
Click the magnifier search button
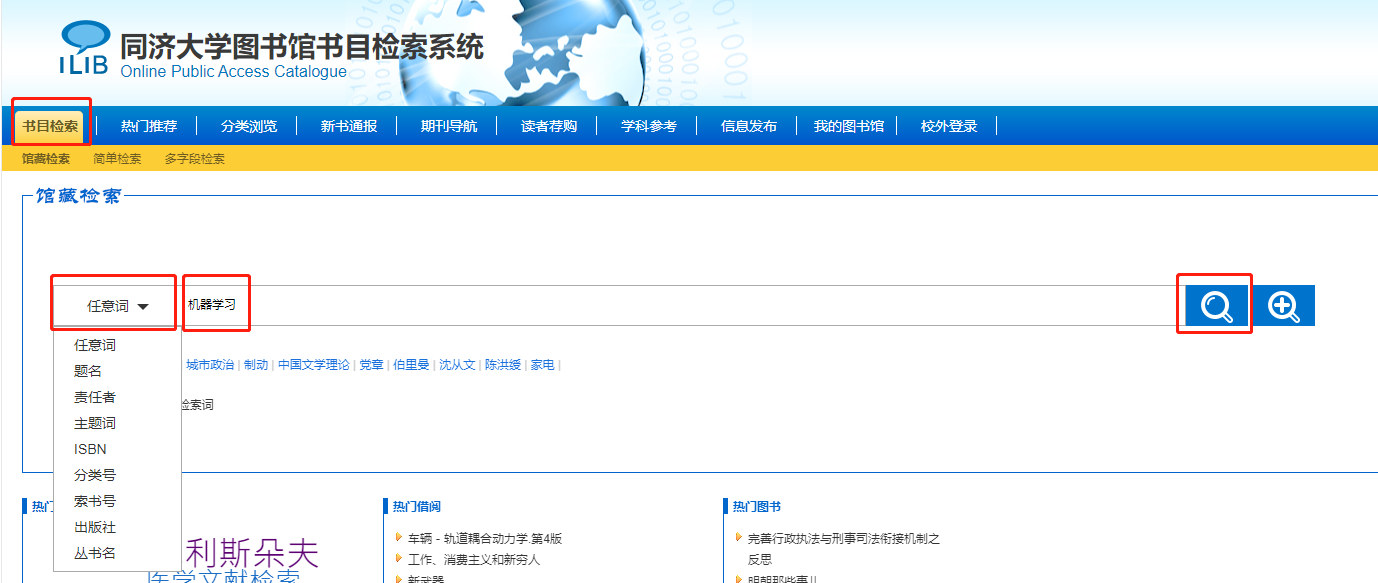click(1216, 306)
